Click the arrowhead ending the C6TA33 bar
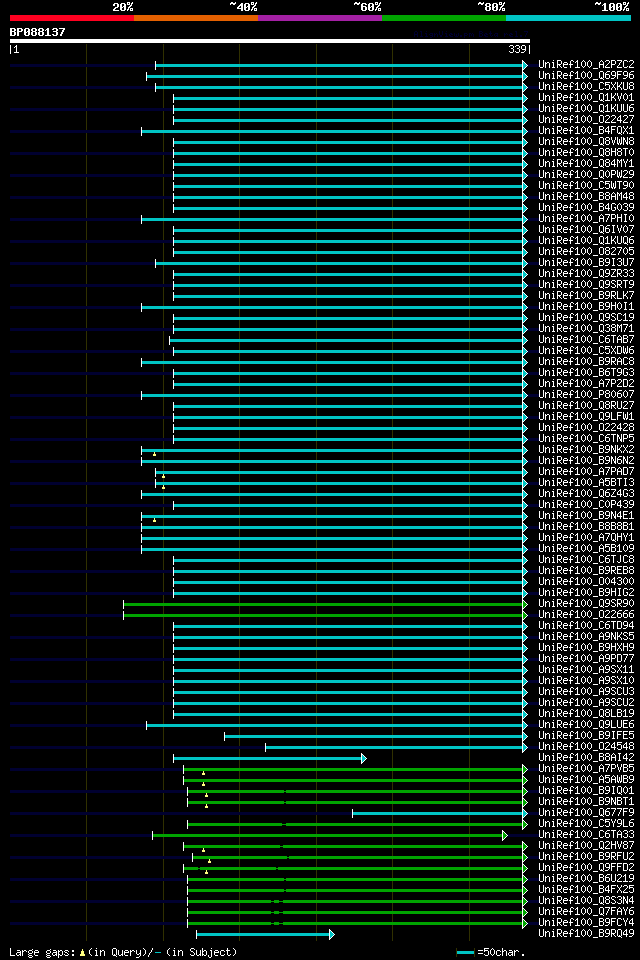 pyautogui.click(x=505, y=836)
